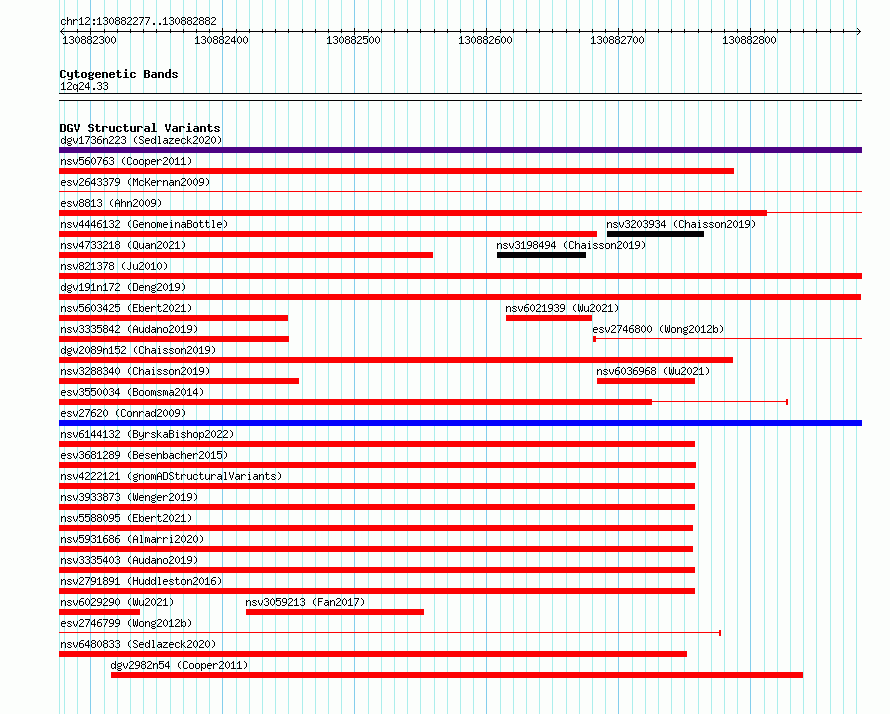This screenshot has height=714, width=890.
Task: Click nsv3288340 (Chaisson2019) label
Action: coord(135,371)
